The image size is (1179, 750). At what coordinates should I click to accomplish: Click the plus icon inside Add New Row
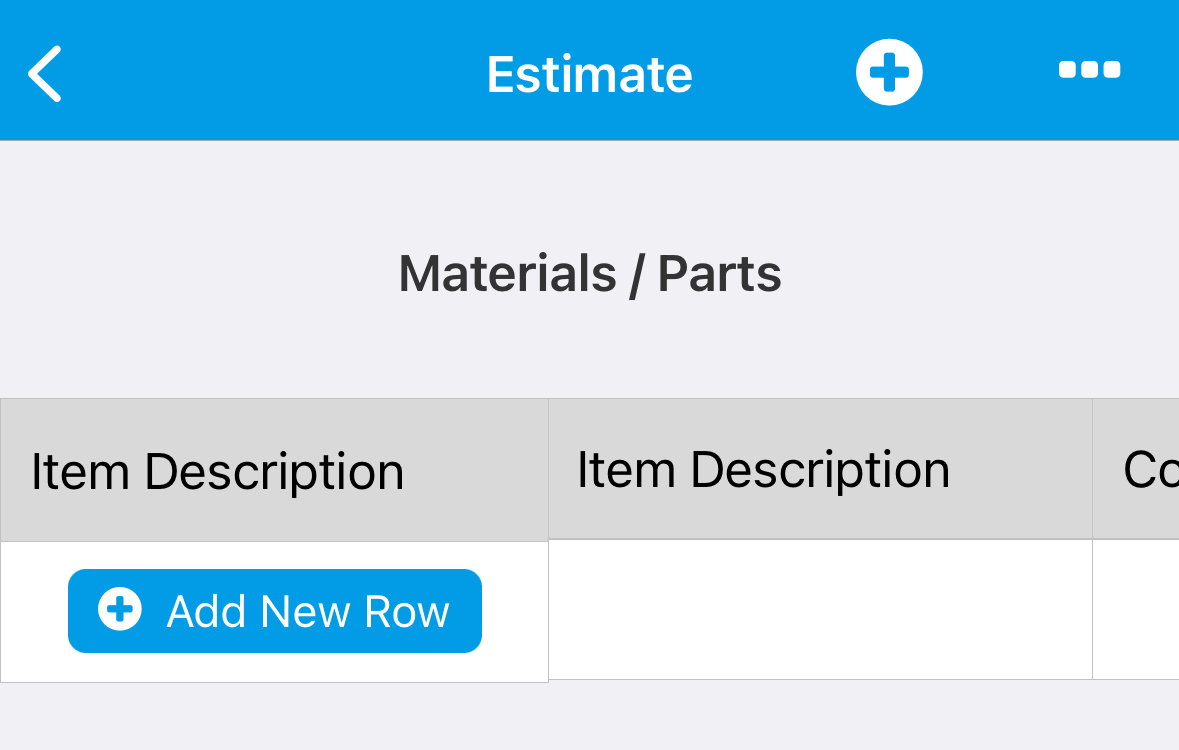120,609
